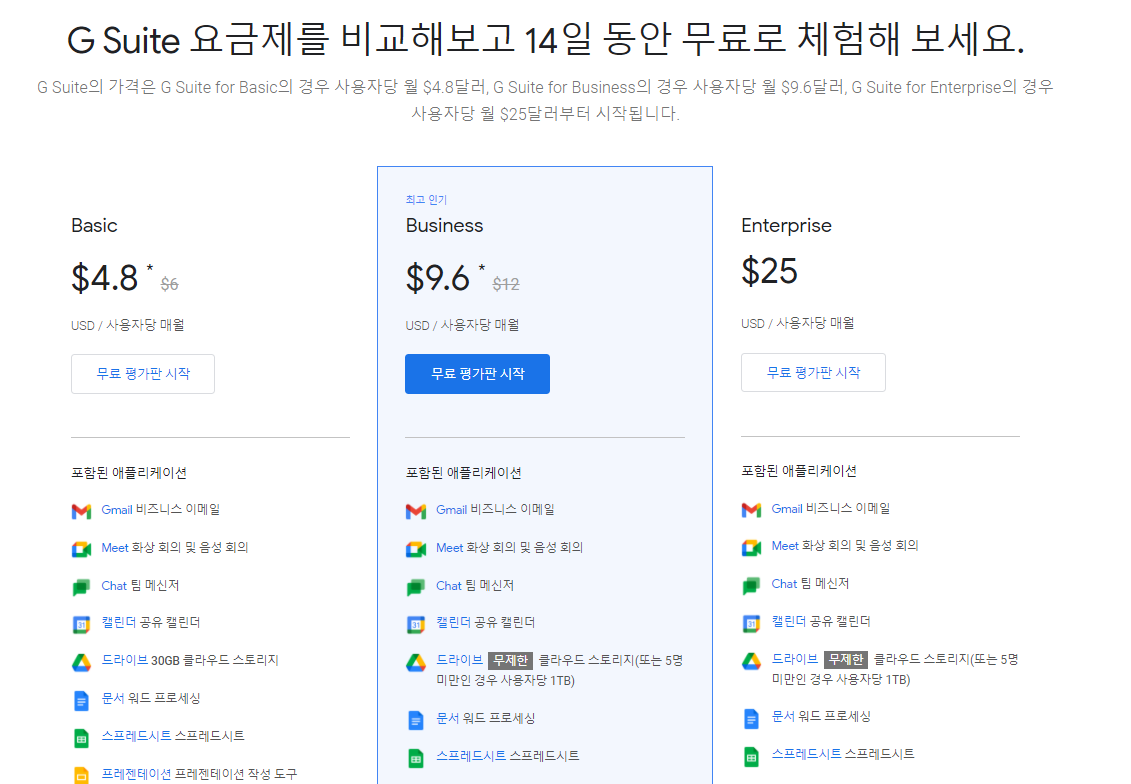Open 캘린더 link under Enterprise plan
1131x784 pixels.
(x=789, y=621)
